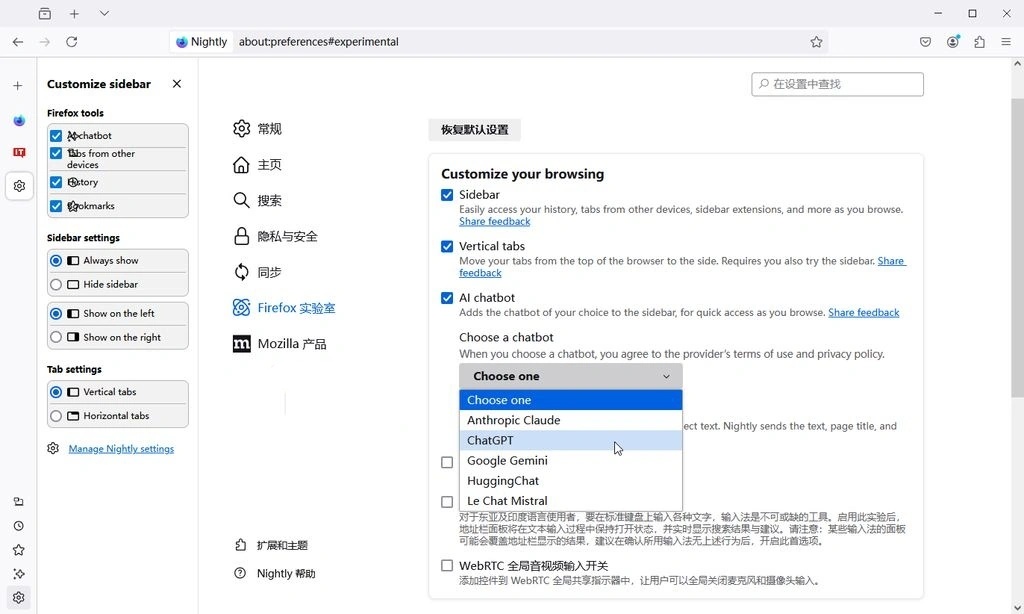Image resolution: width=1024 pixels, height=614 pixels.
Task: Close the Customize sidebar panel
Action: [177, 84]
